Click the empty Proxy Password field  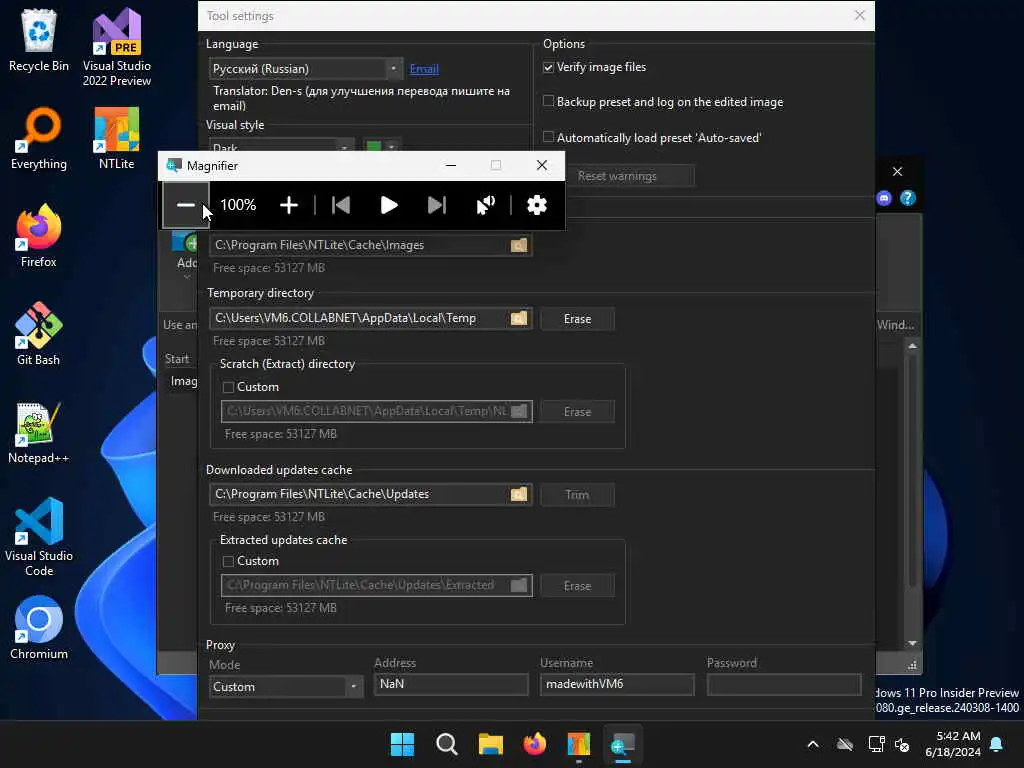(784, 684)
